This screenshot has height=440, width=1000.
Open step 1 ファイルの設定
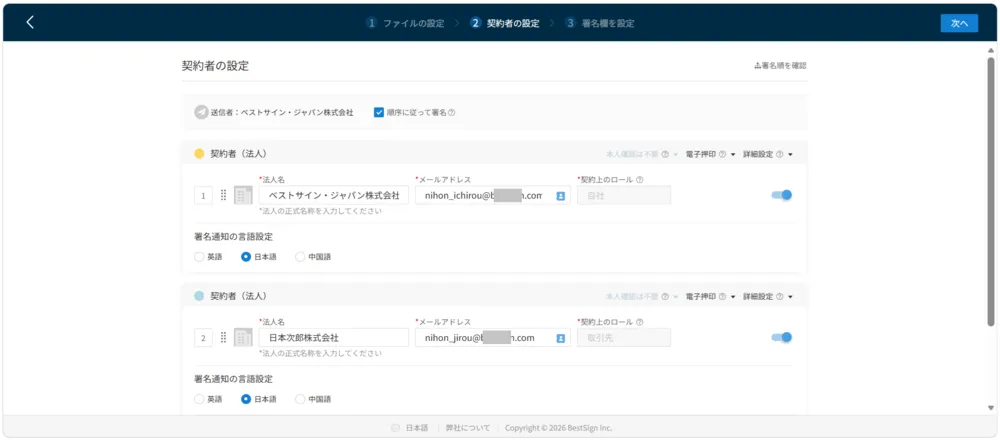(406, 23)
